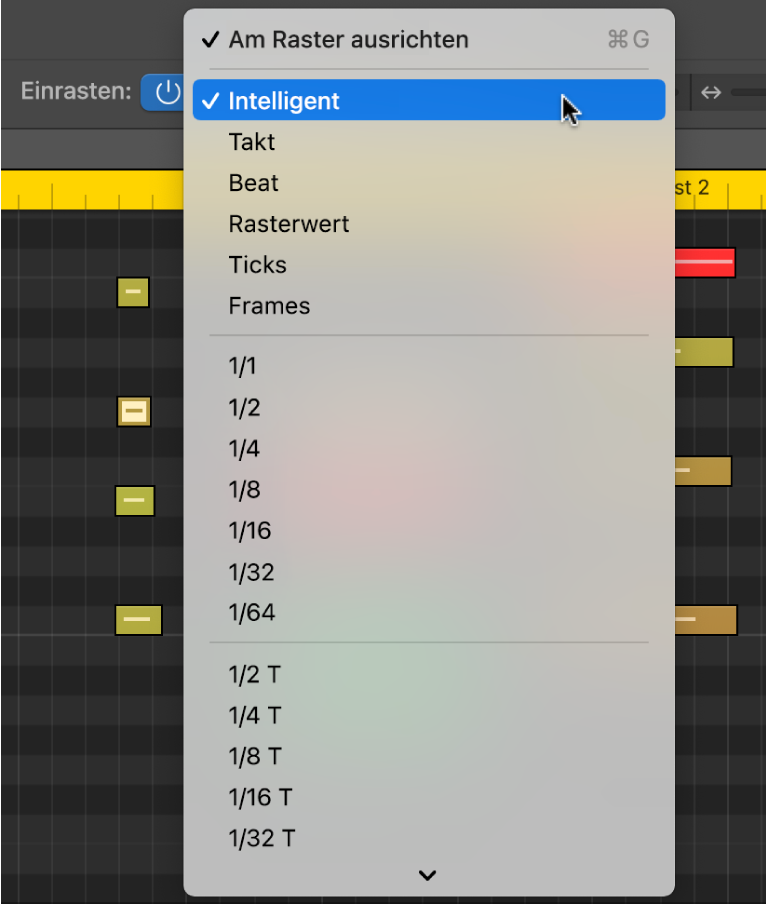
Task: Choose 'Beat' snap option
Action: 254,183
